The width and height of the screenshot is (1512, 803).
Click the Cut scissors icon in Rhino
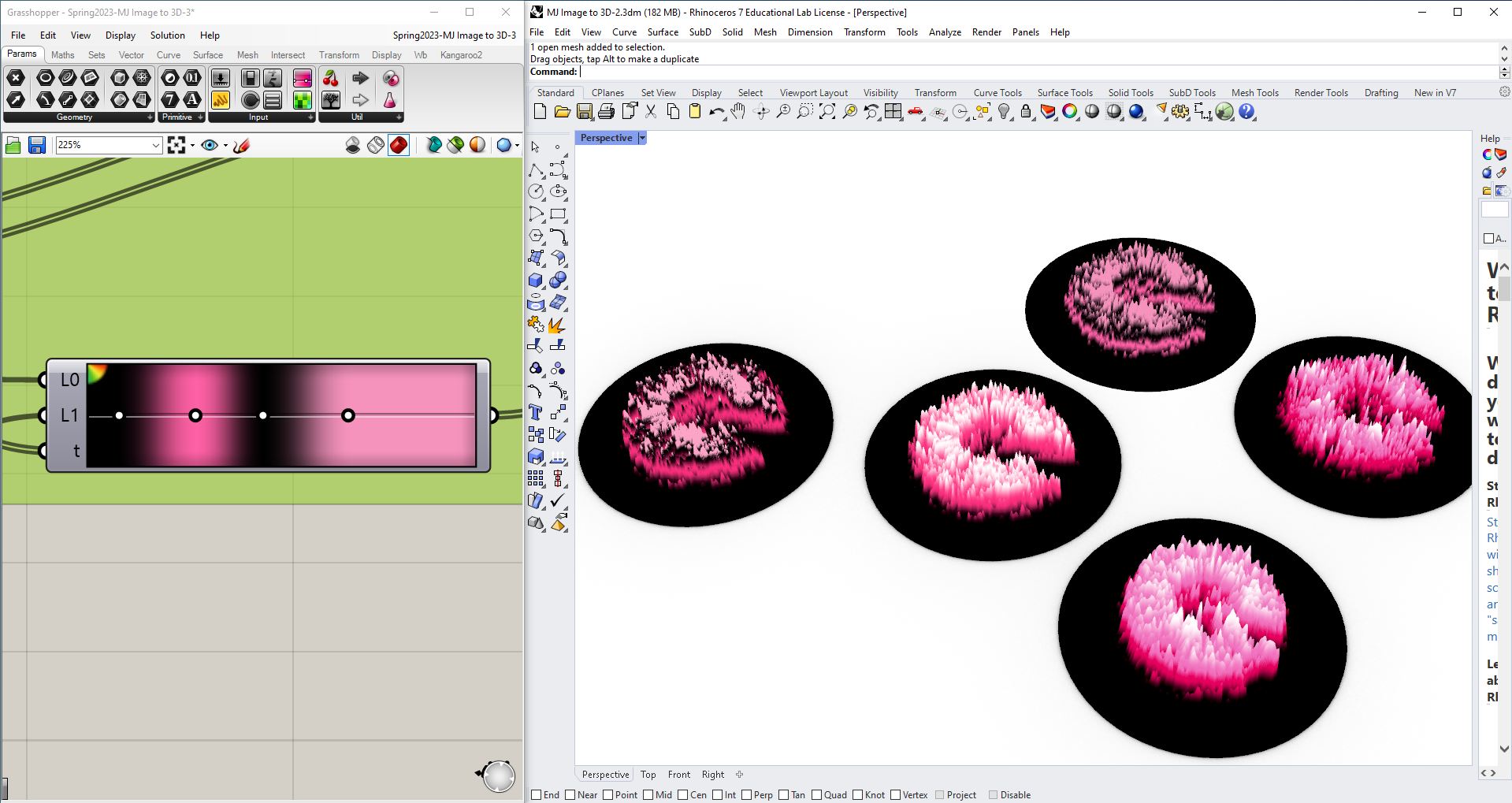pos(651,112)
